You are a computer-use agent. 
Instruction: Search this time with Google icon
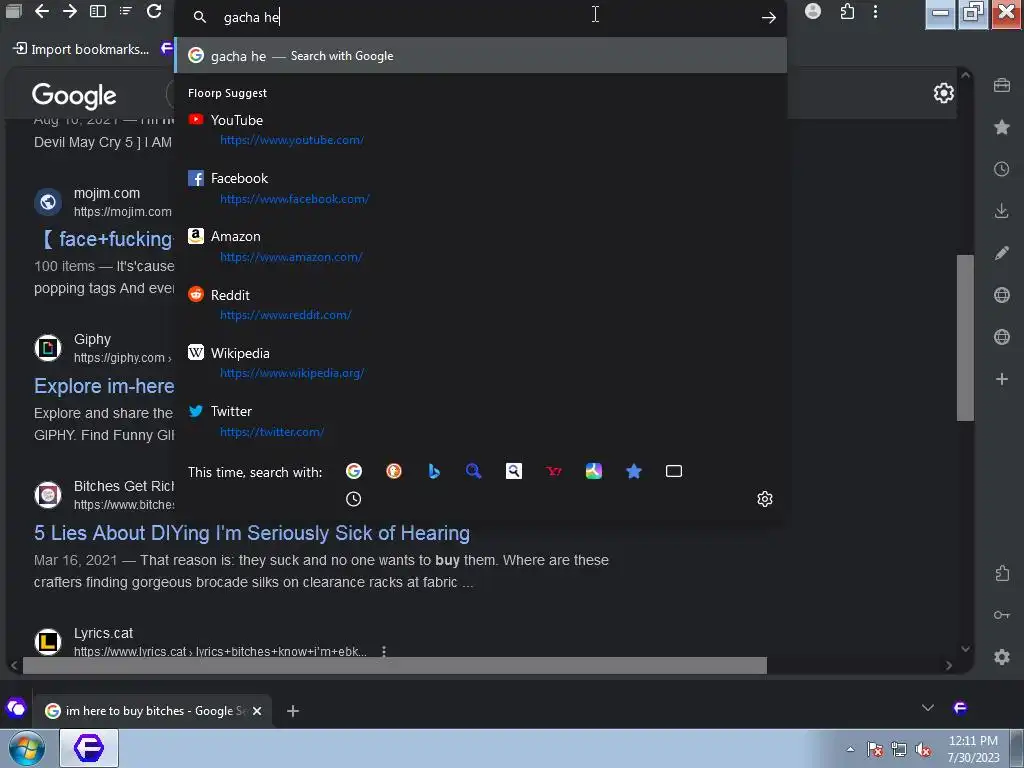click(354, 471)
